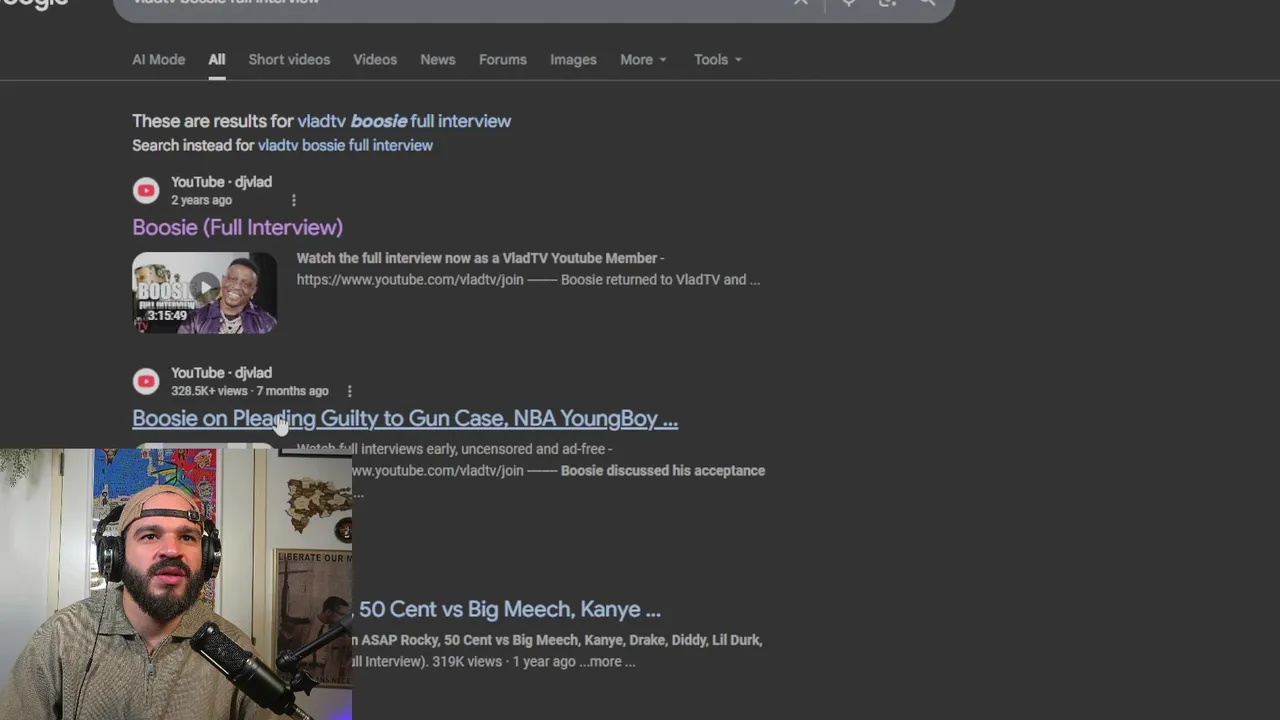Viewport: 1280px width, 720px height.
Task: Click the 'ASAP Rocky, 50 Cent vs Big Meech' snippet
Action: tap(557, 650)
